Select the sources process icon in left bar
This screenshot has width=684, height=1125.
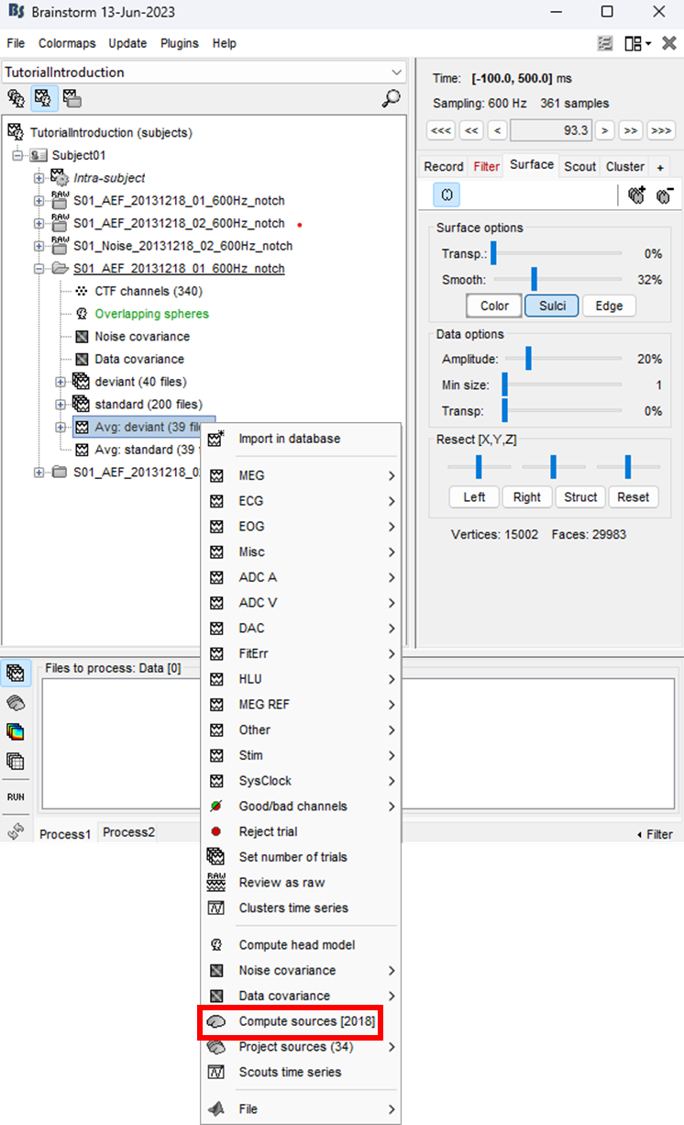pyautogui.click(x=15, y=703)
